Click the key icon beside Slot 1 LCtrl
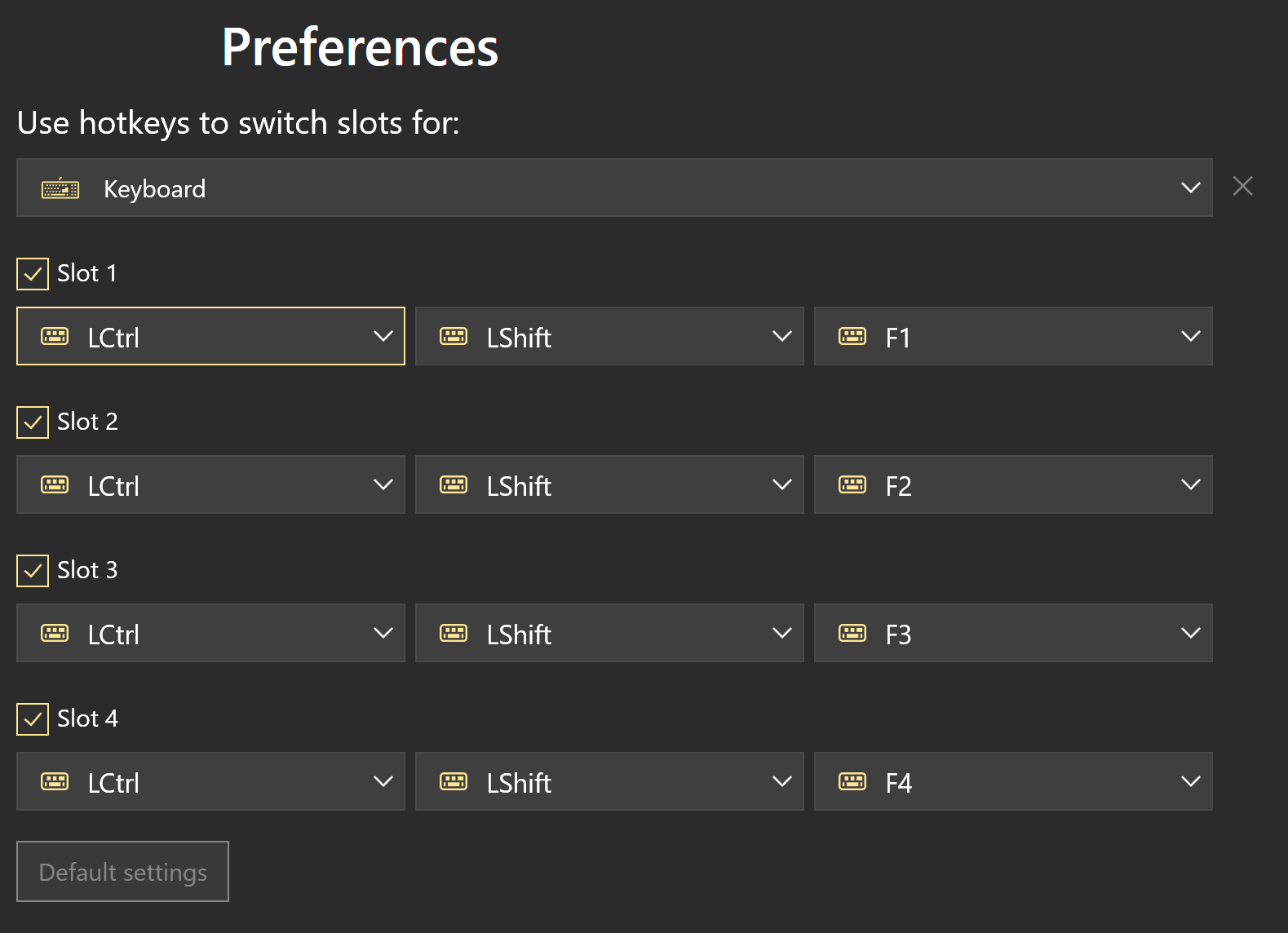The height and width of the screenshot is (933, 1288). coord(55,336)
